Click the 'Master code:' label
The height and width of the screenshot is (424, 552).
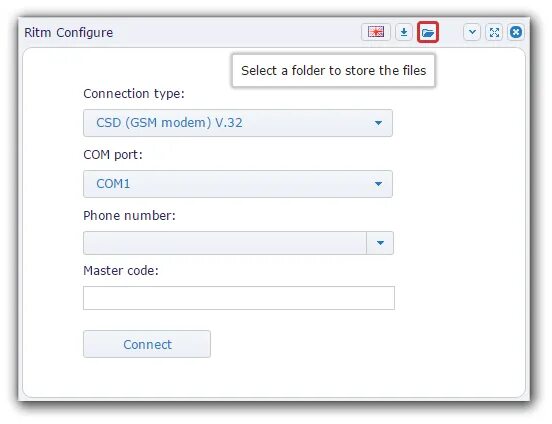coord(121,270)
